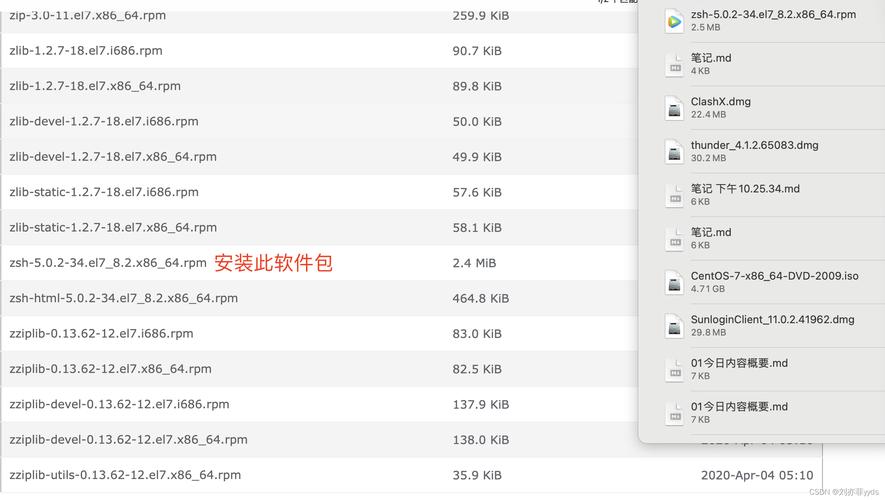
Task: Click the 2.4 MiB size of zsh rpm
Action: click(474, 263)
